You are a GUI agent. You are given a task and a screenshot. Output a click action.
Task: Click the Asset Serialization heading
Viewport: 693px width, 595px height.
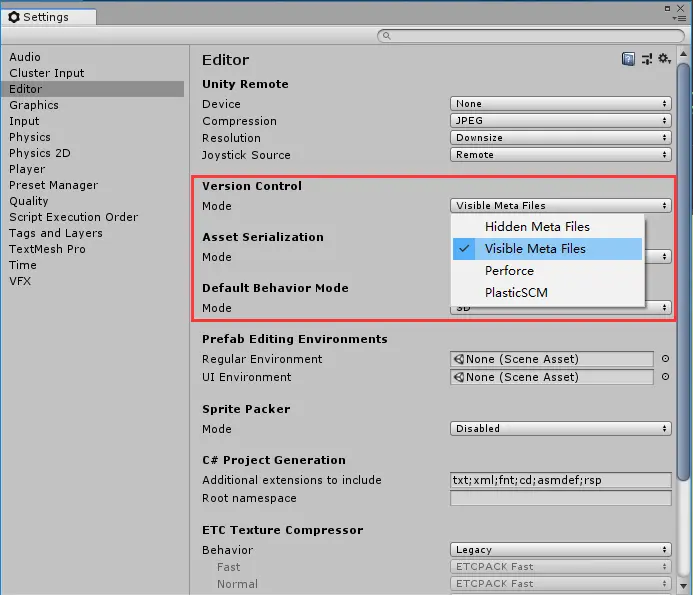[x=263, y=237]
